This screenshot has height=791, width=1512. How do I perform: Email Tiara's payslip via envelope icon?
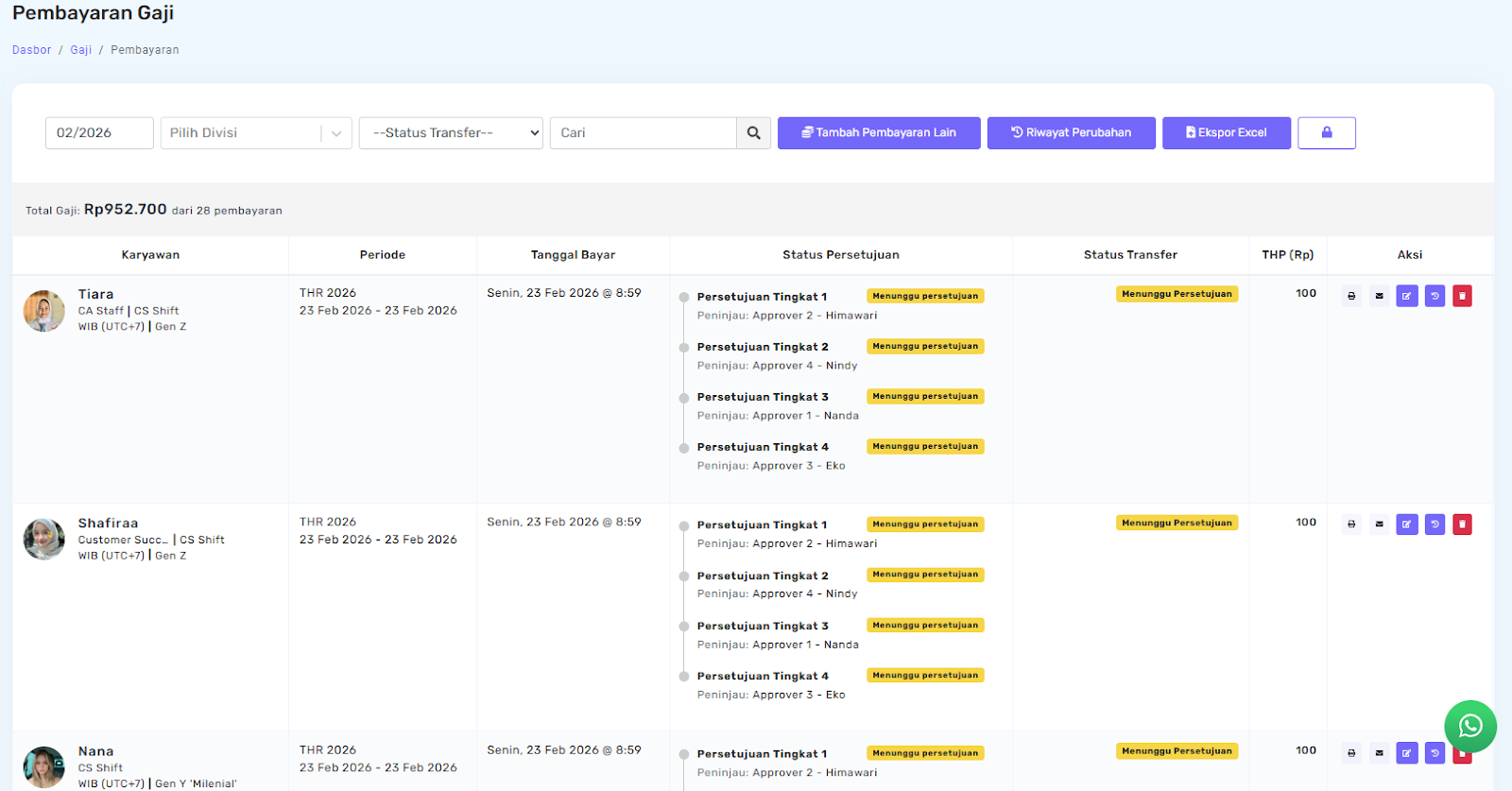click(x=1379, y=296)
